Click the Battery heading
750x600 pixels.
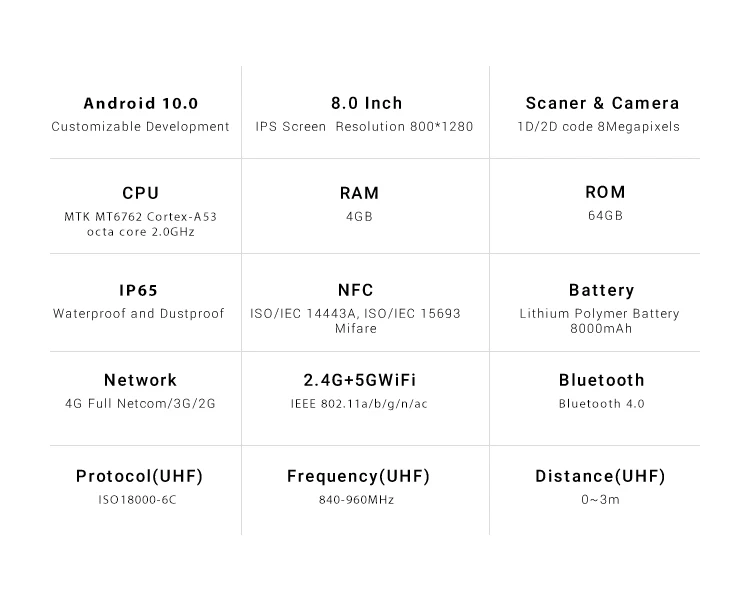(x=601, y=291)
